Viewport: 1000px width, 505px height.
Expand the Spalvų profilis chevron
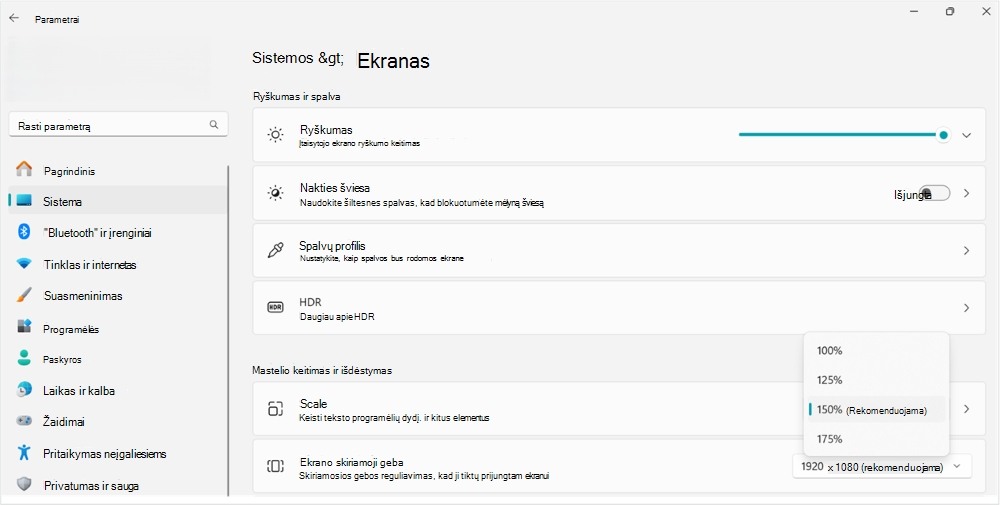tap(967, 251)
